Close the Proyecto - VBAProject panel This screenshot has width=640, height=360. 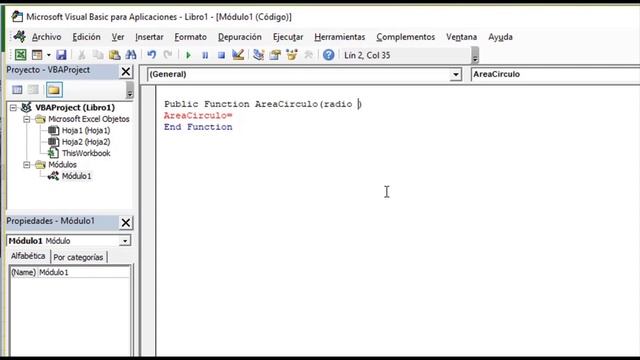pos(126,71)
